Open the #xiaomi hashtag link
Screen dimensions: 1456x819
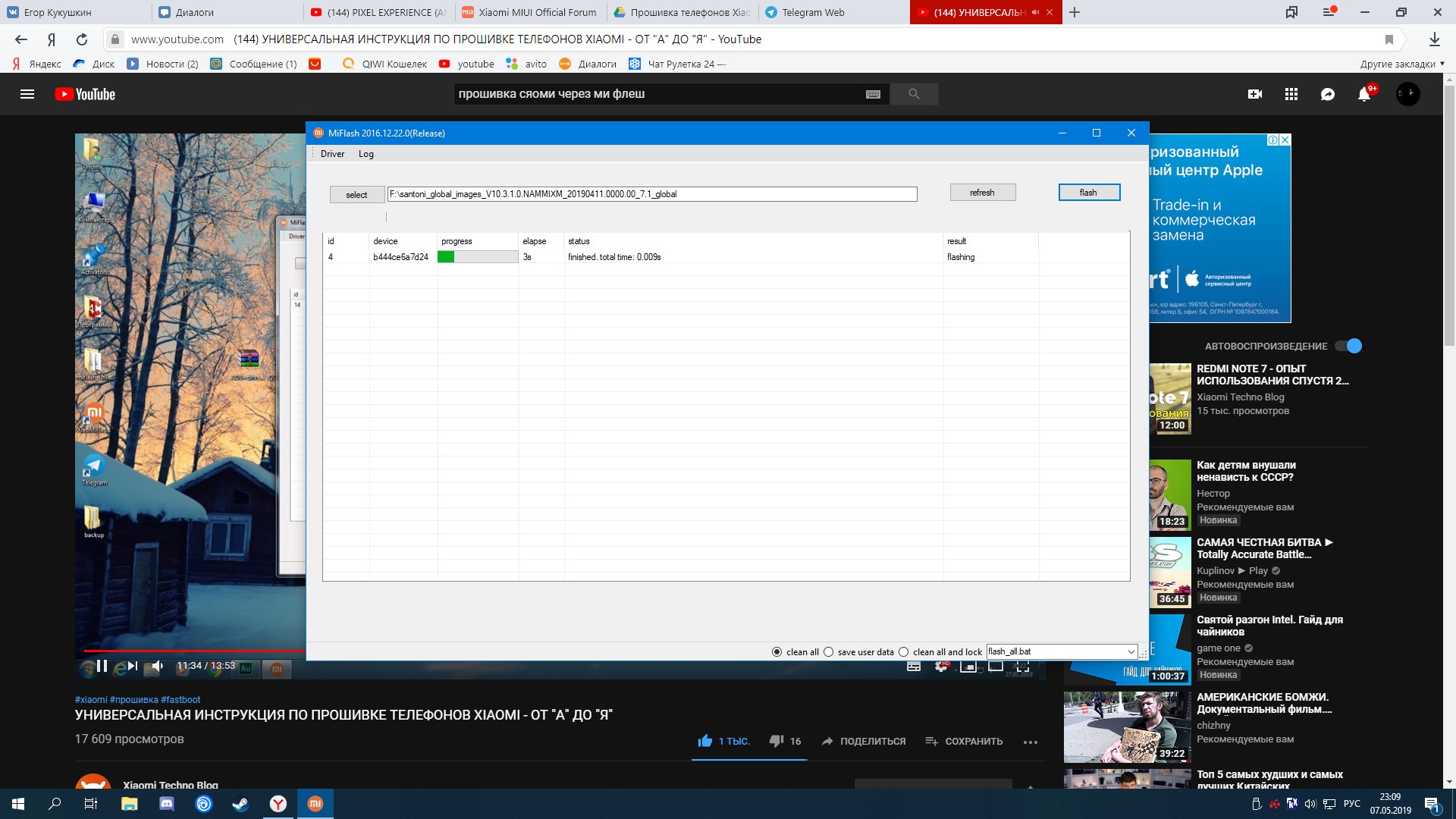tap(91, 700)
